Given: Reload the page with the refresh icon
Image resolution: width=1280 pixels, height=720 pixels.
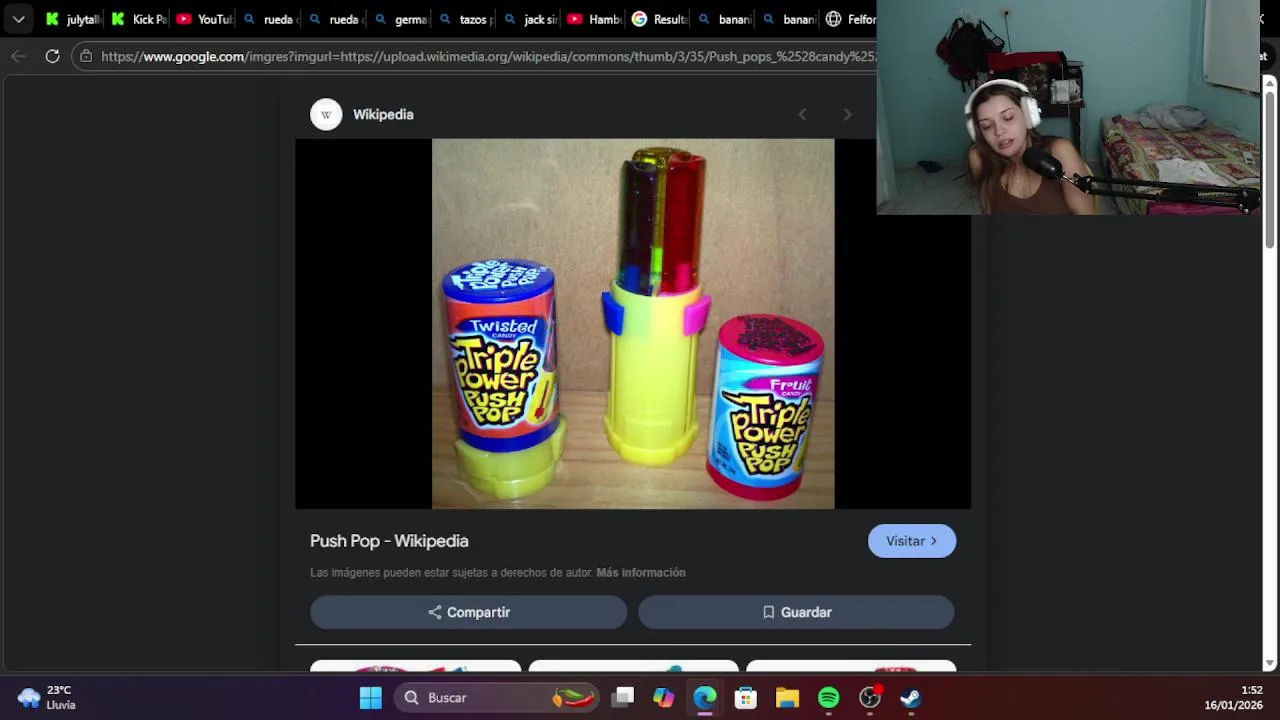Looking at the screenshot, I should click(52, 56).
